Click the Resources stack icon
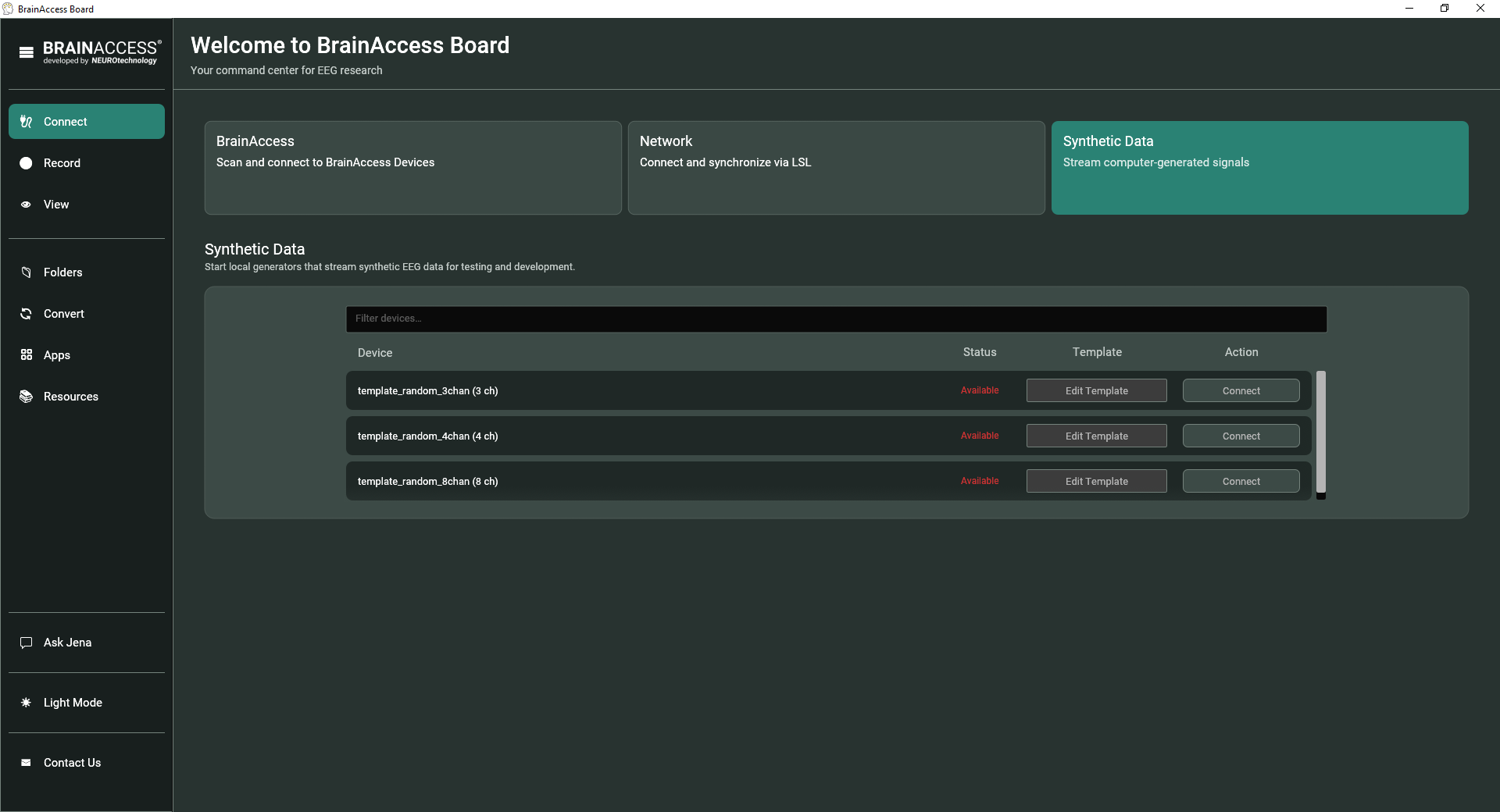The width and height of the screenshot is (1500, 812). click(27, 397)
